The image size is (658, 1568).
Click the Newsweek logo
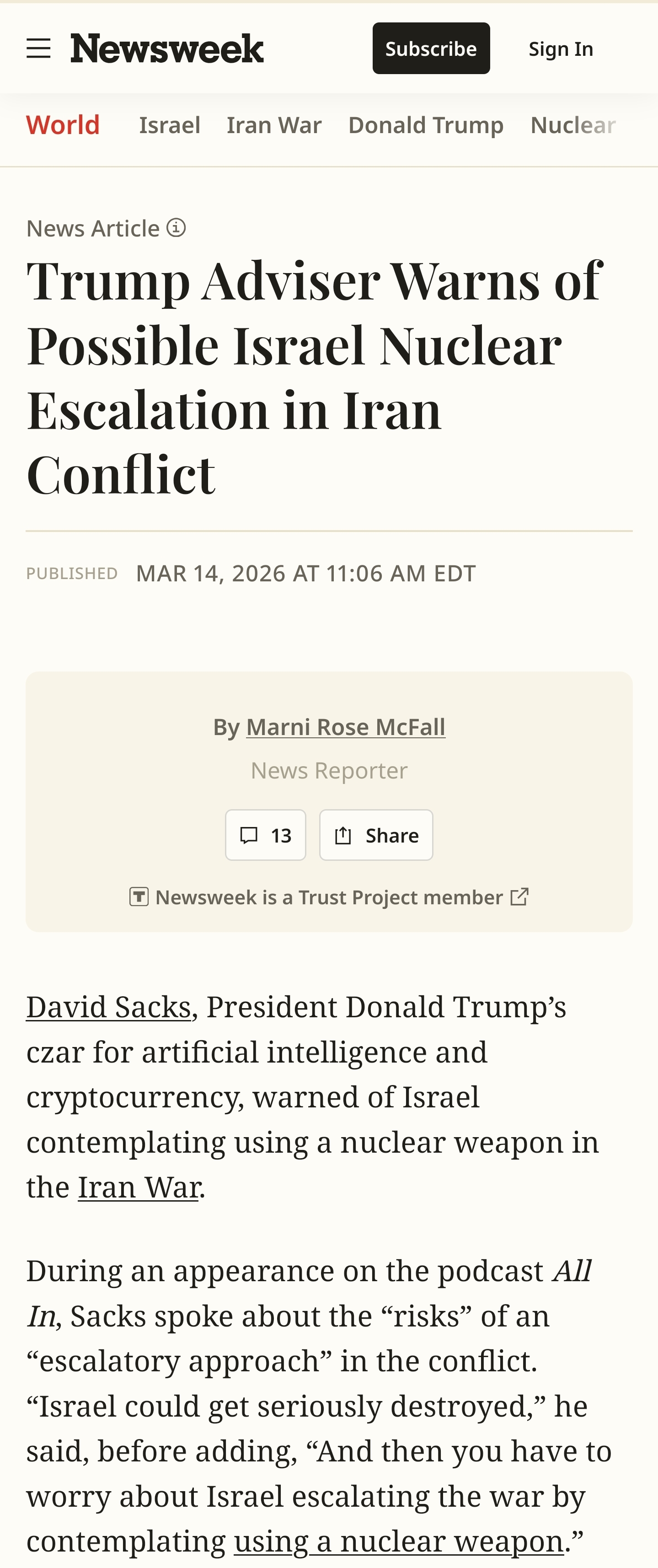click(167, 48)
